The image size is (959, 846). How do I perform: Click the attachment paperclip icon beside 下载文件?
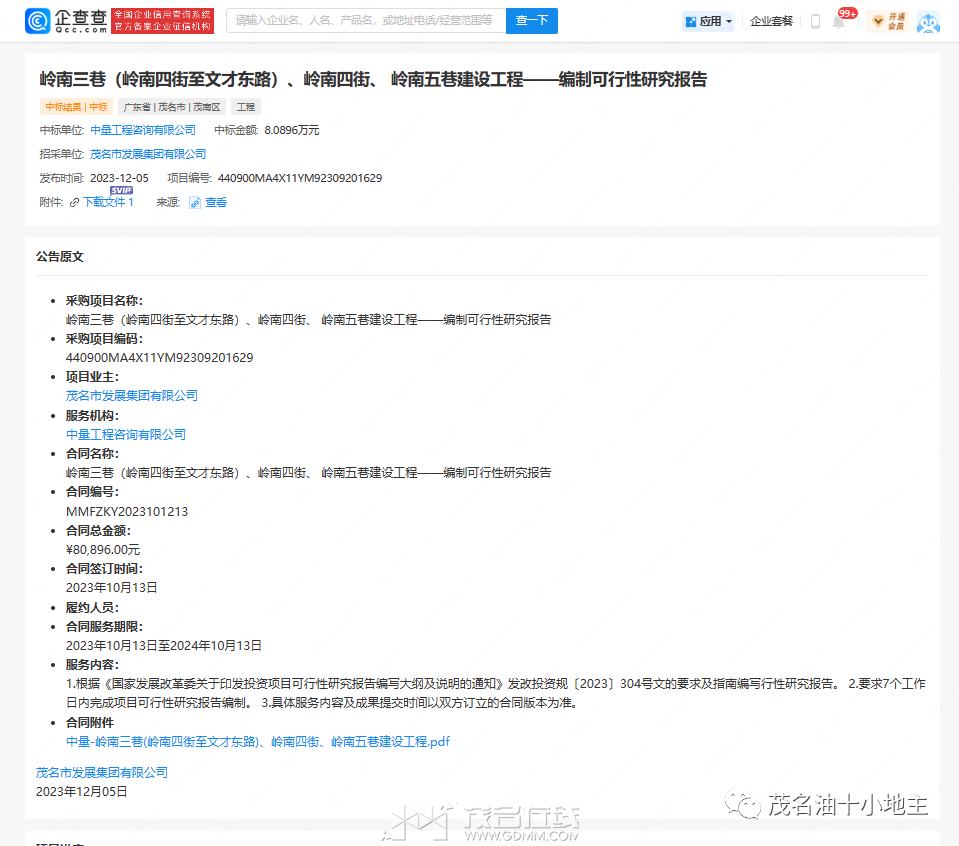coord(75,202)
